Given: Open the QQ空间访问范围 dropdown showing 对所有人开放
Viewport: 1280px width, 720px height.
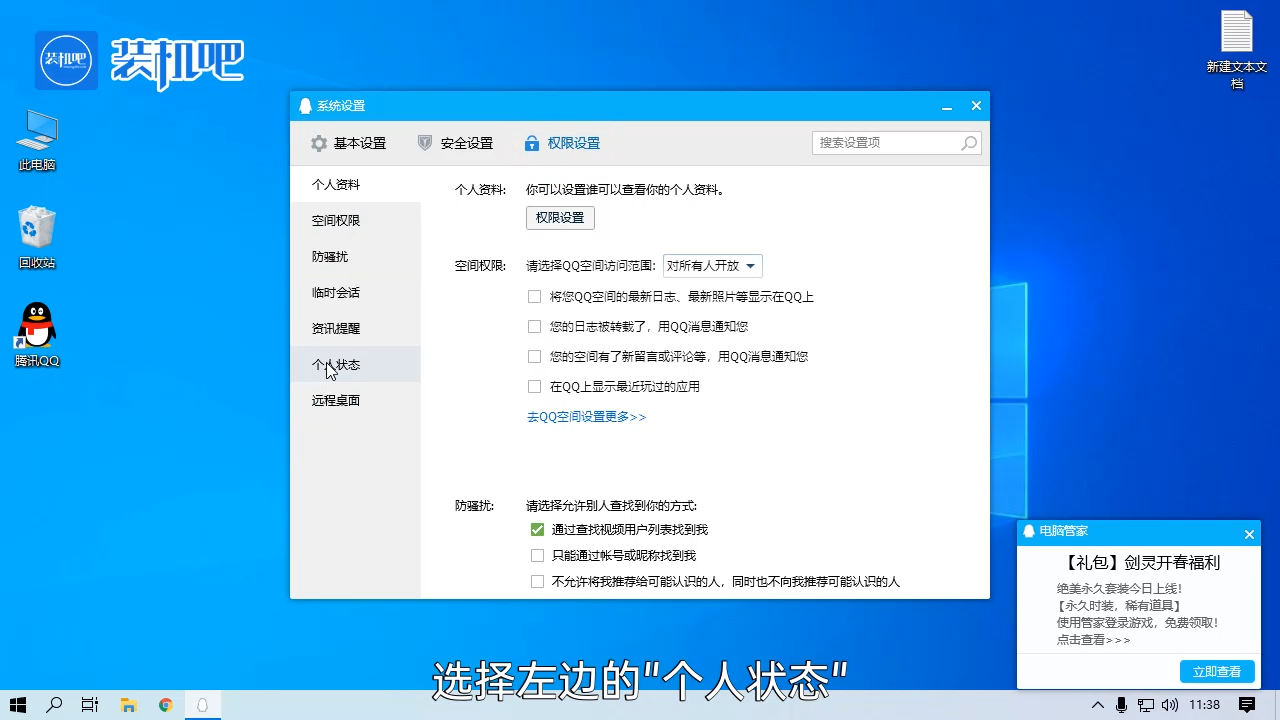Looking at the screenshot, I should (x=713, y=266).
